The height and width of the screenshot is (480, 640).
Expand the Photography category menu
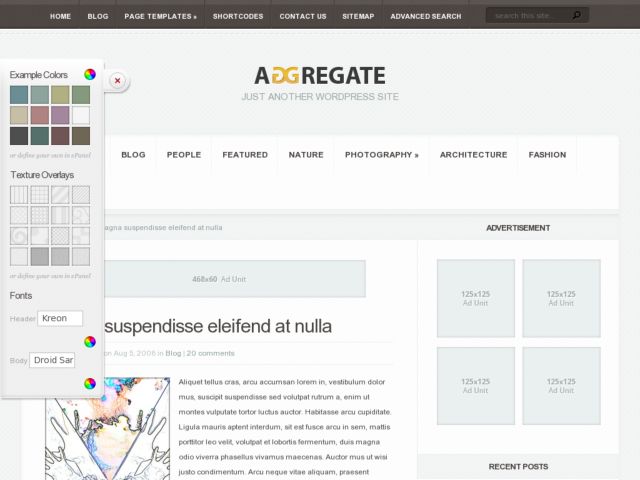(381, 155)
